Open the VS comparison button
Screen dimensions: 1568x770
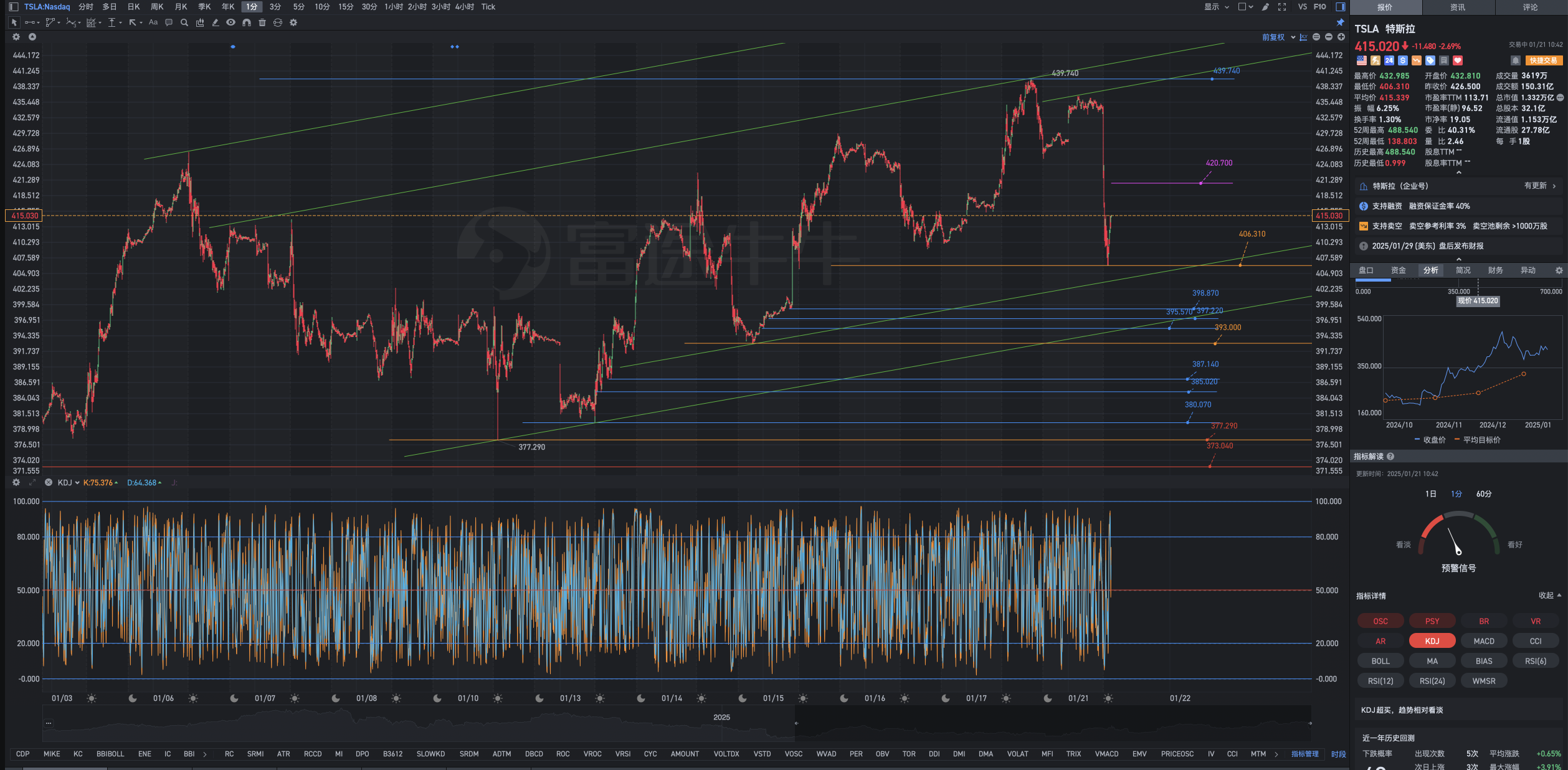tap(1303, 7)
